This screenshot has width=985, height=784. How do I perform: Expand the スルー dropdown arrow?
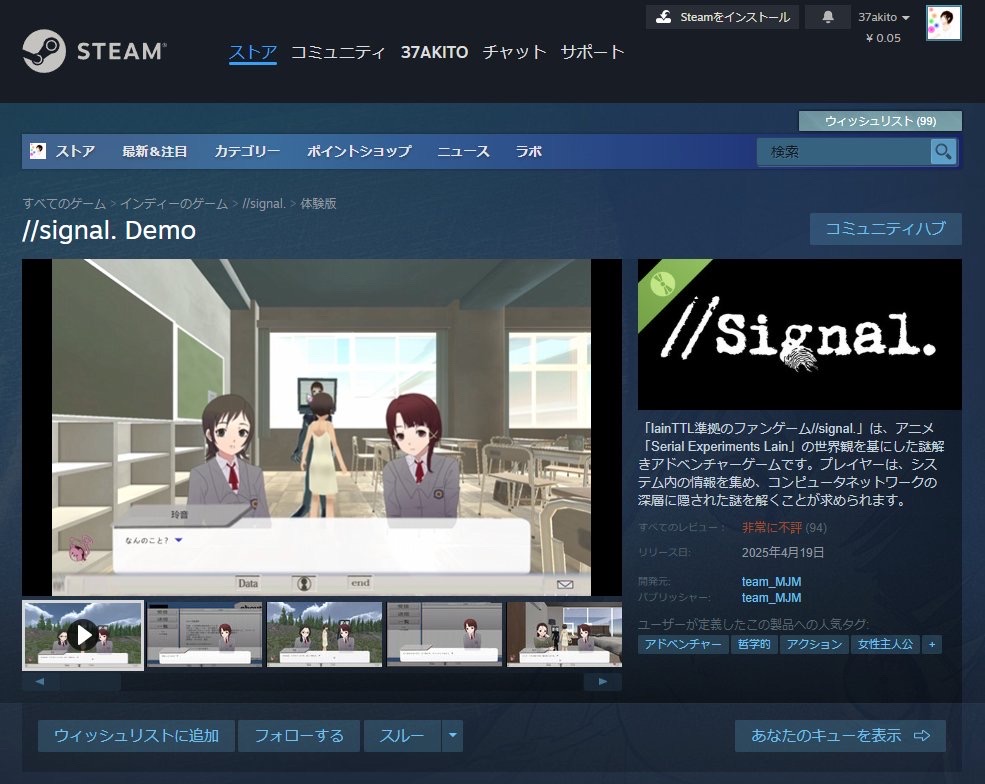click(452, 736)
